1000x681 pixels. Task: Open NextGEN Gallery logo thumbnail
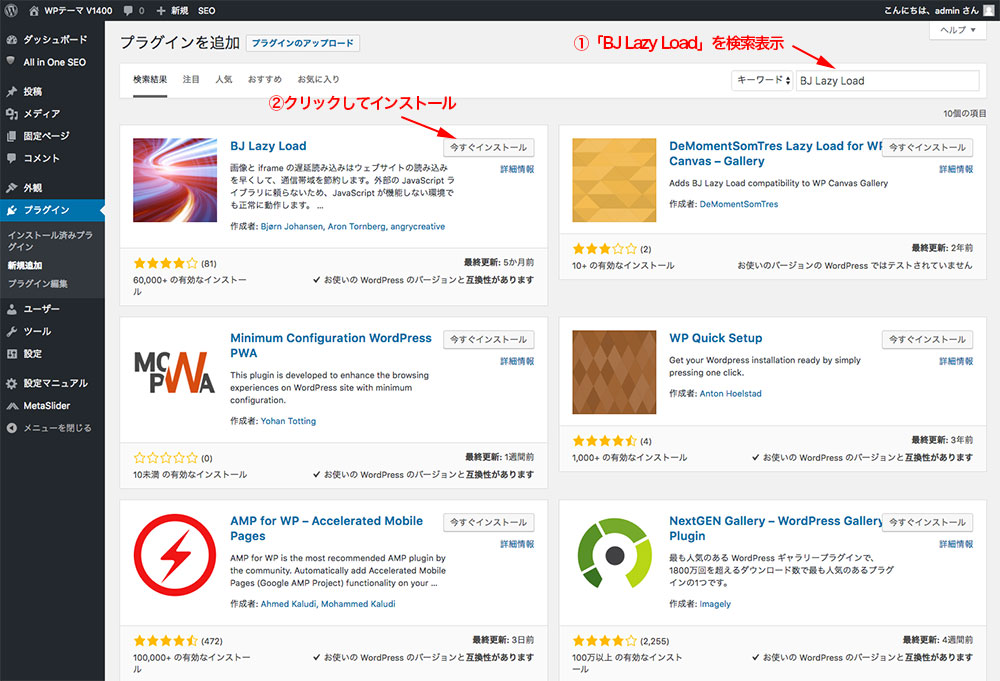point(614,555)
